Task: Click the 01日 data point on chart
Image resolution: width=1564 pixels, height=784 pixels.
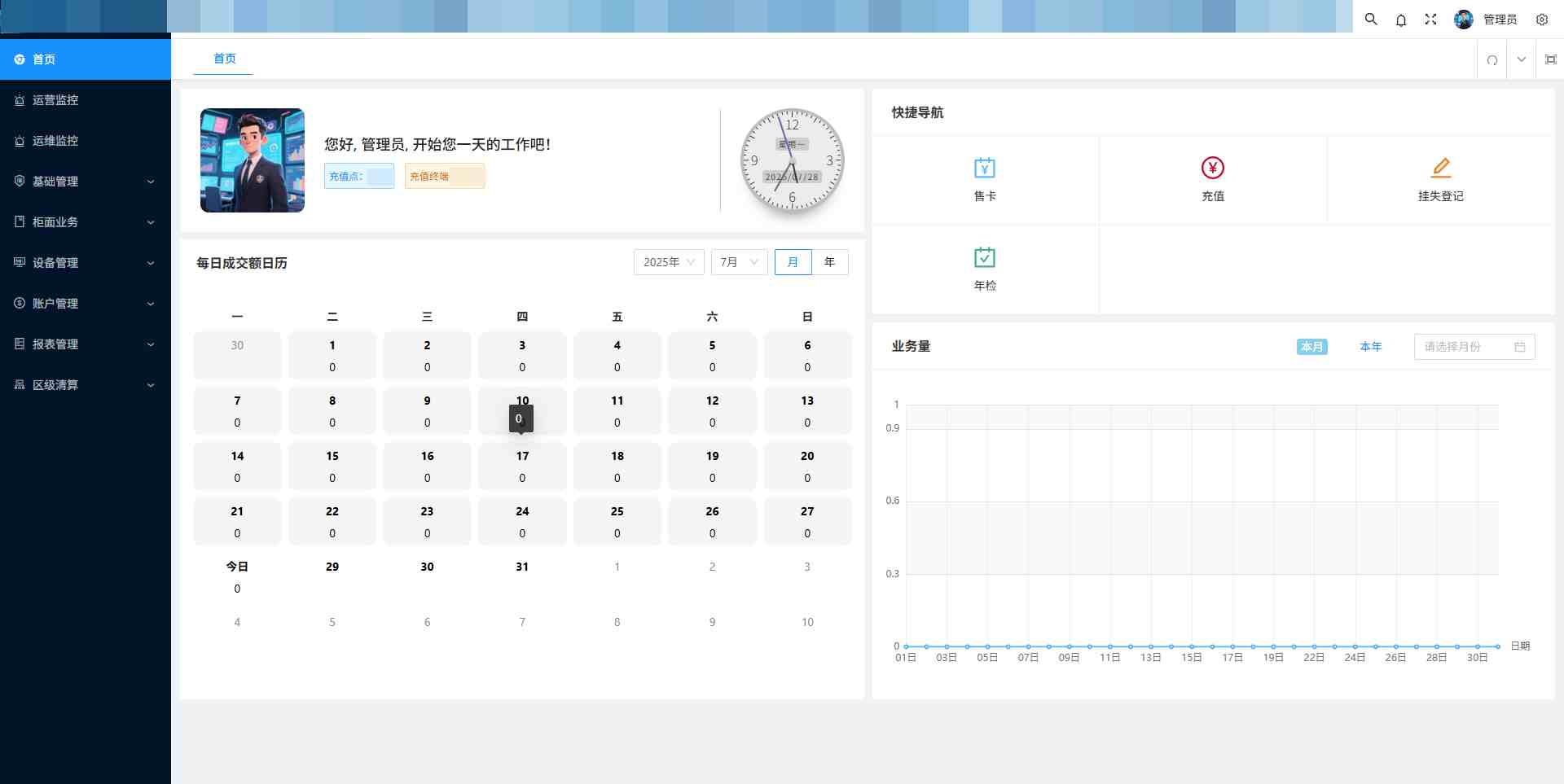Action: click(906, 646)
